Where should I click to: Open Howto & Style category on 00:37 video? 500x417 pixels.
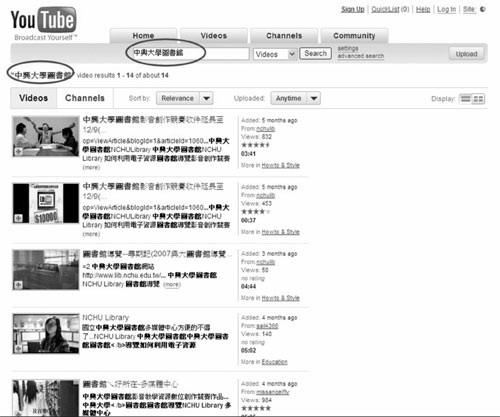pos(281,232)
